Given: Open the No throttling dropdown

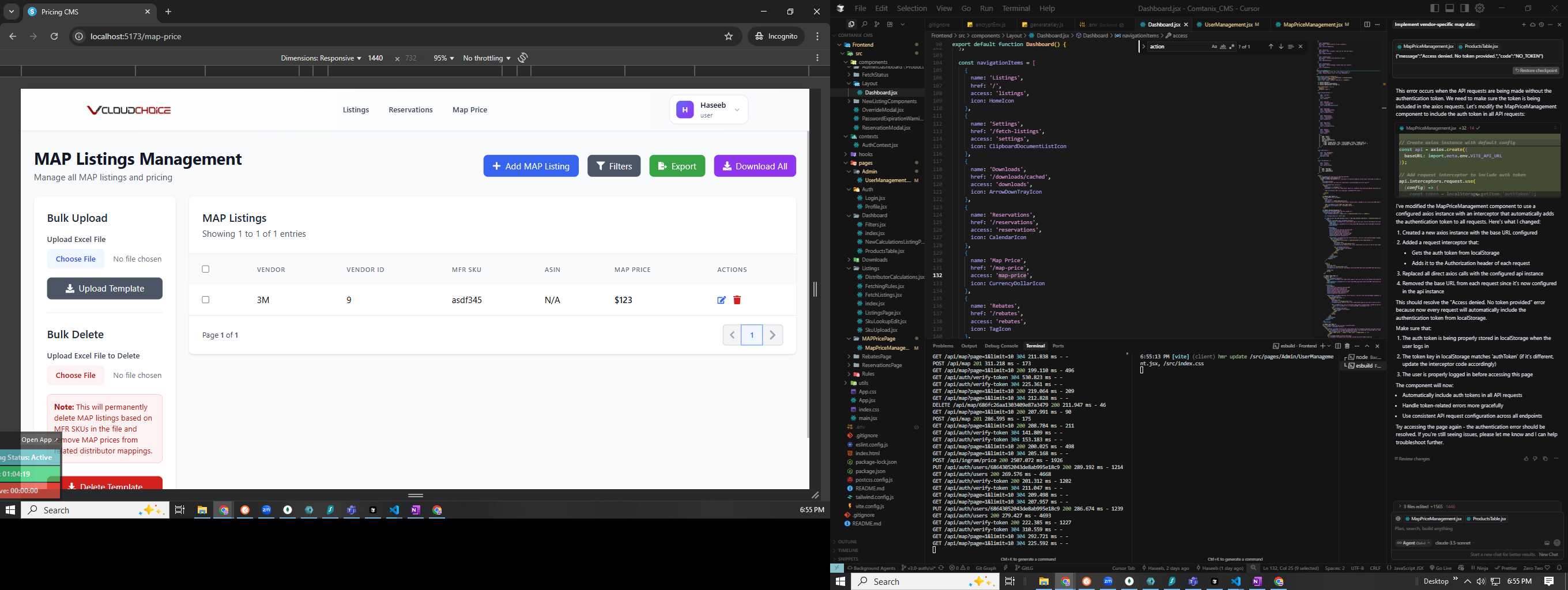Looking at the screenshot, I should [x=487, y=58].
